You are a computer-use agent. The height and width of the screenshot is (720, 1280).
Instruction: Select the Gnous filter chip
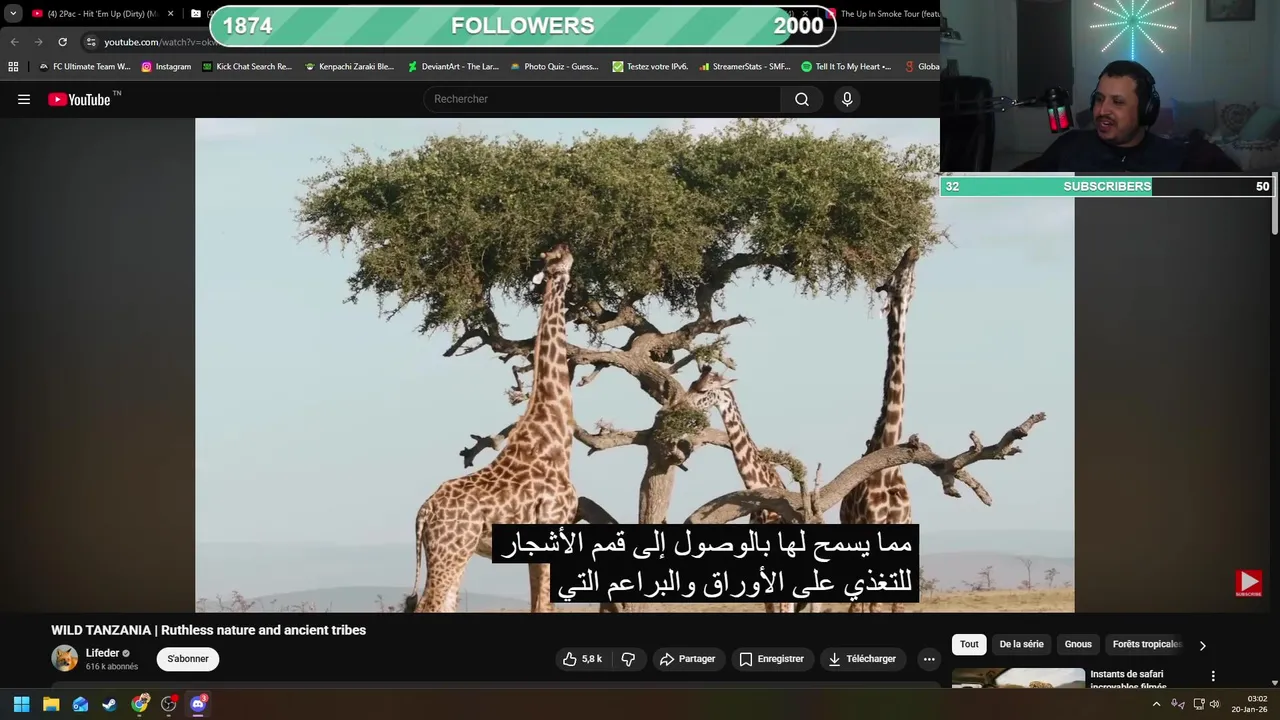click(x=1078, y=645)
